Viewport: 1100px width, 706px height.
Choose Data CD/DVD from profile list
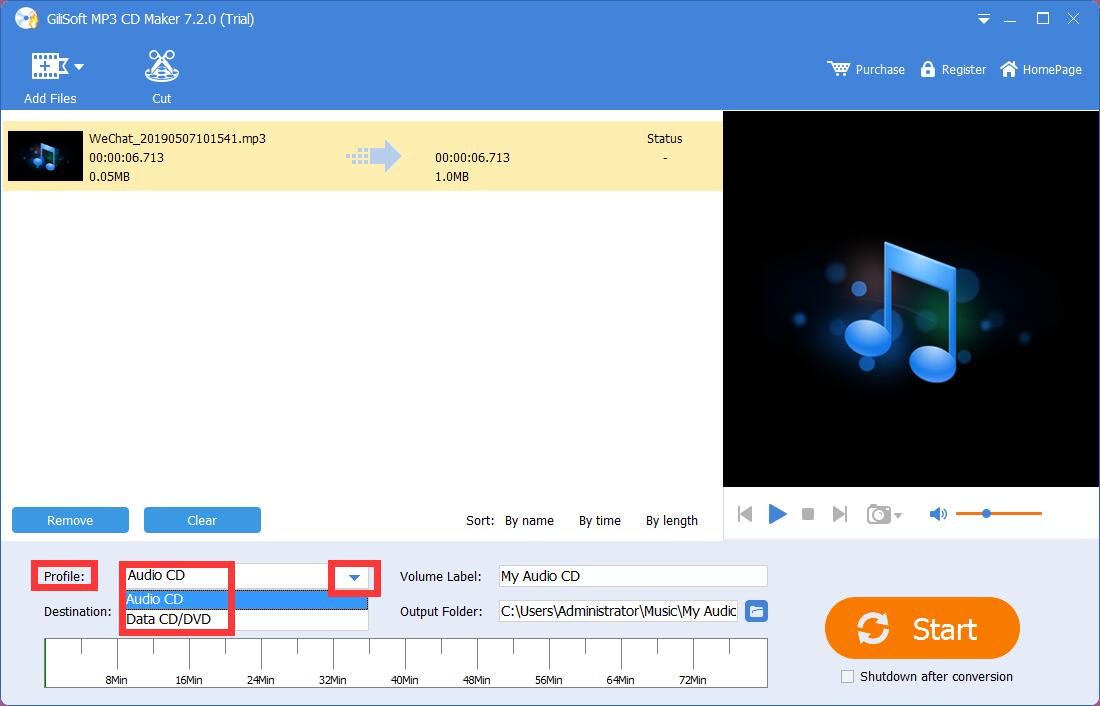246,620
